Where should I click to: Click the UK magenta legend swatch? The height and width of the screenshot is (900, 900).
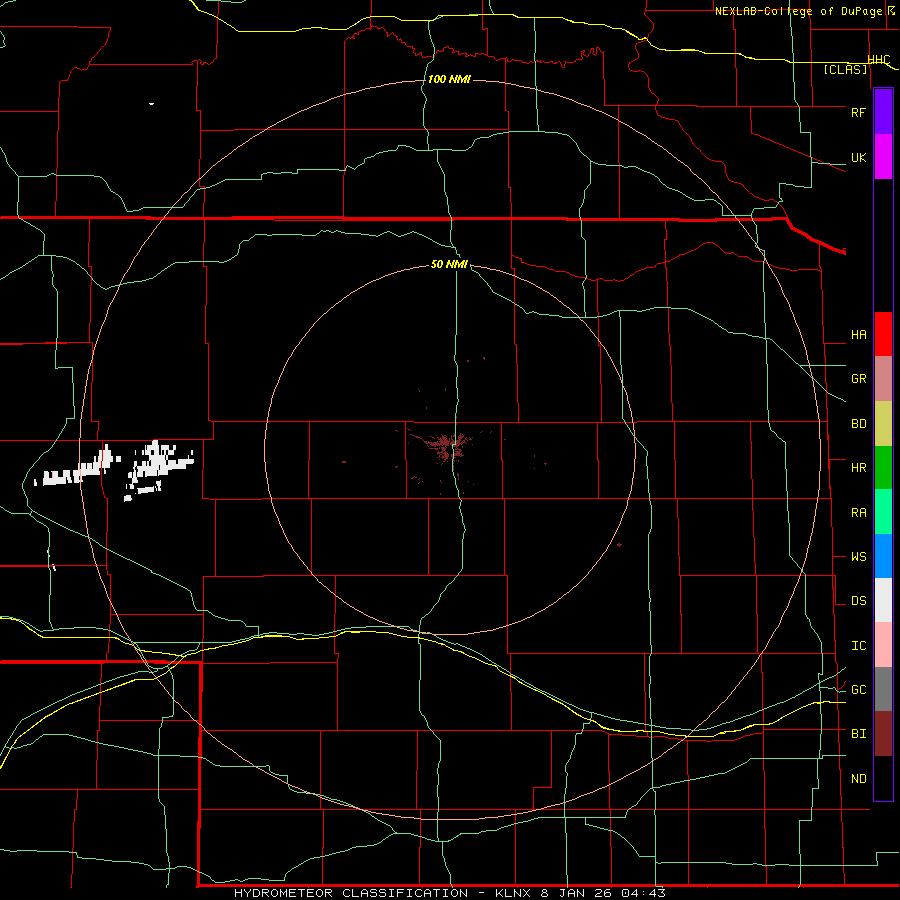[883, 157]
